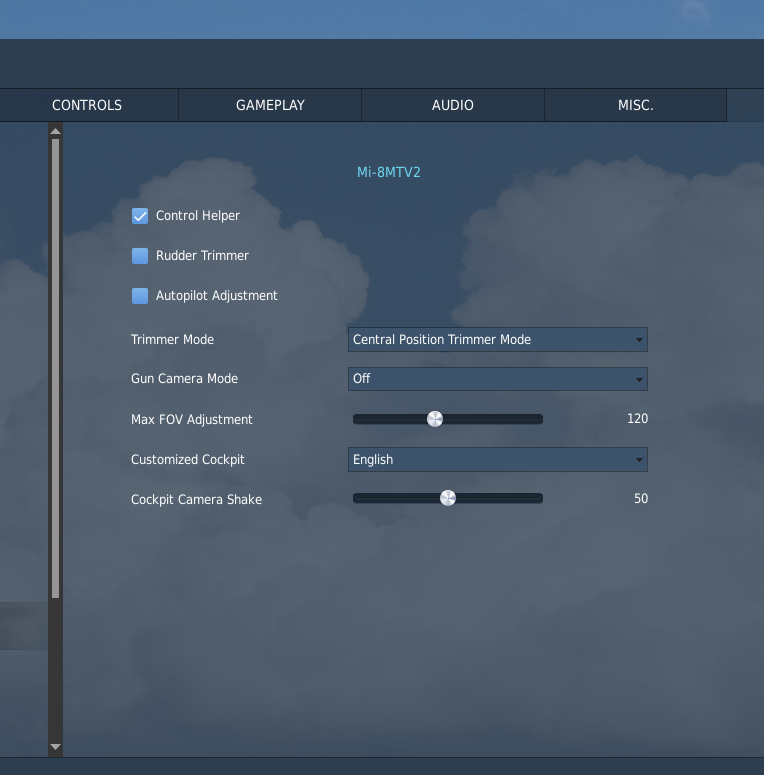Select the MISC. tab
Image resolution: width=764 pixels, height=775 pixels.
click(x=636, y=105)
